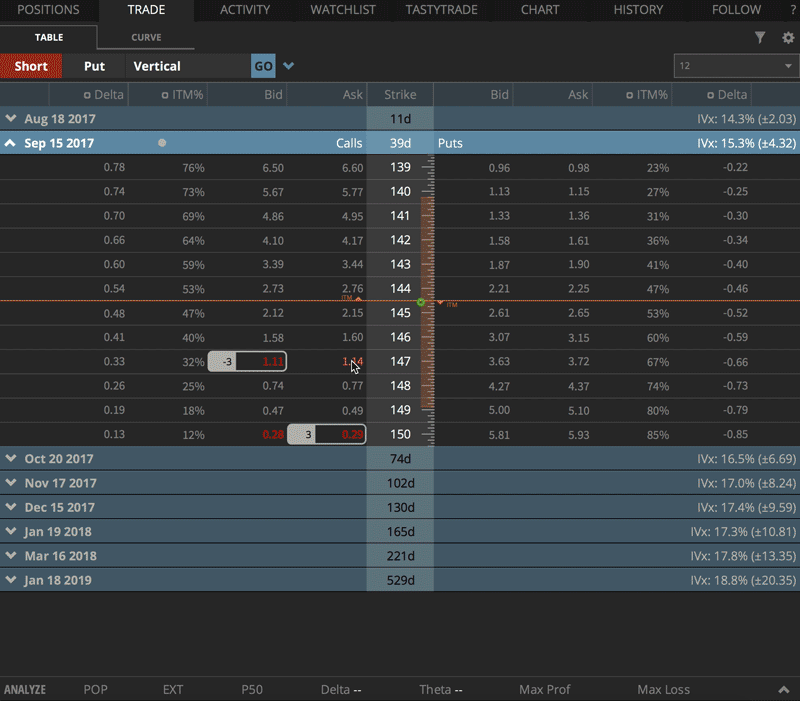The image size is (800, 701).
Task: Click the quantity field showing -3
Action: click(222, 361)
